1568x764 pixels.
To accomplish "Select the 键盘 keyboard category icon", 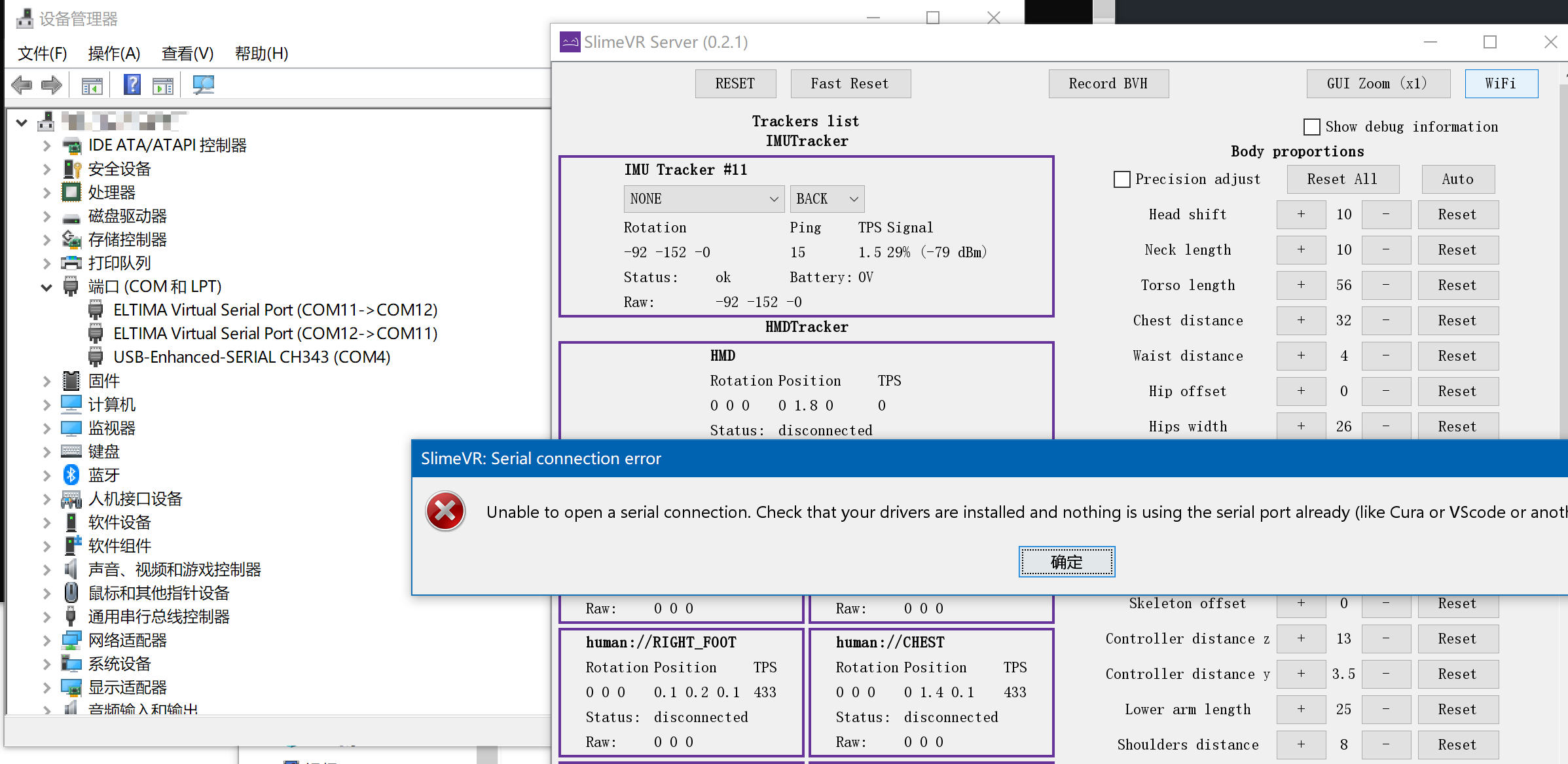I will point(71,451).
